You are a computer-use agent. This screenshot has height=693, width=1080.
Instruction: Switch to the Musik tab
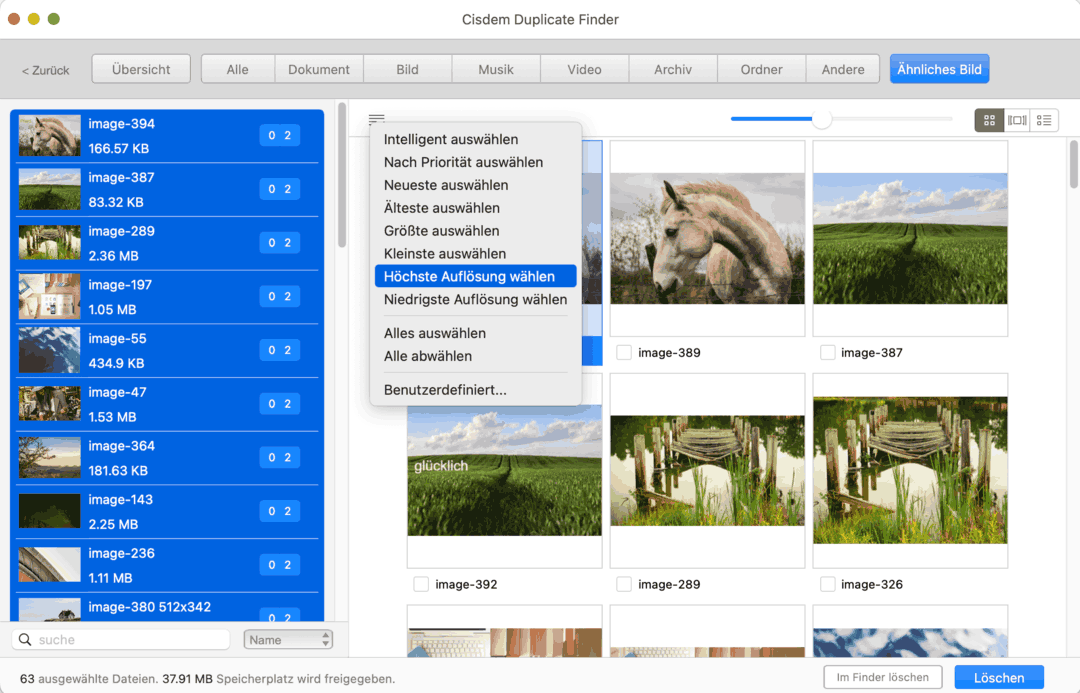(496, 69)
